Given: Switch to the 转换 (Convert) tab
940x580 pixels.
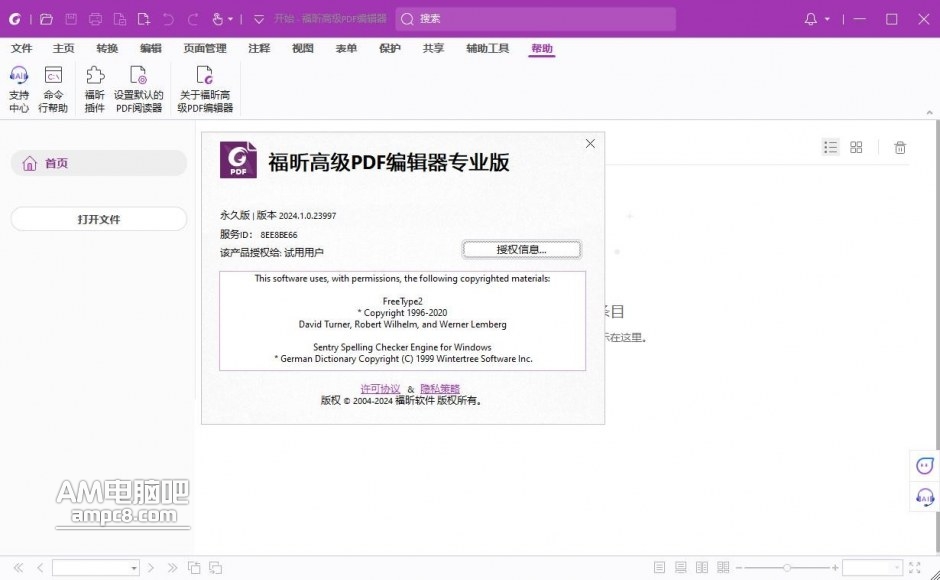Looking at the screenshot, I should [x=107, y=49].
